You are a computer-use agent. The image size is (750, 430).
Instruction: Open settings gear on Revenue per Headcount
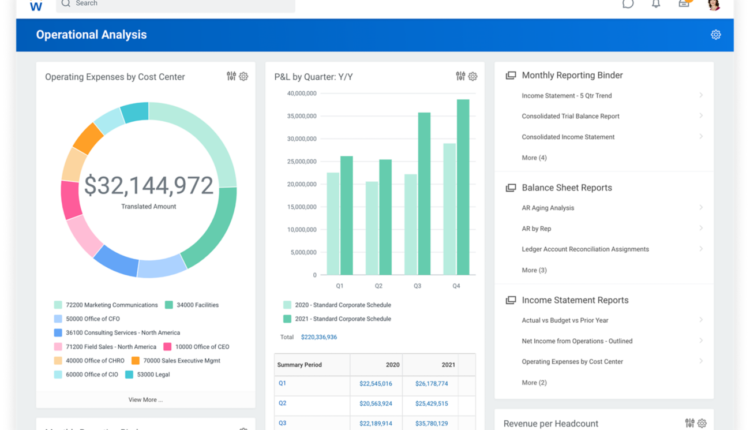pos(702,424)
